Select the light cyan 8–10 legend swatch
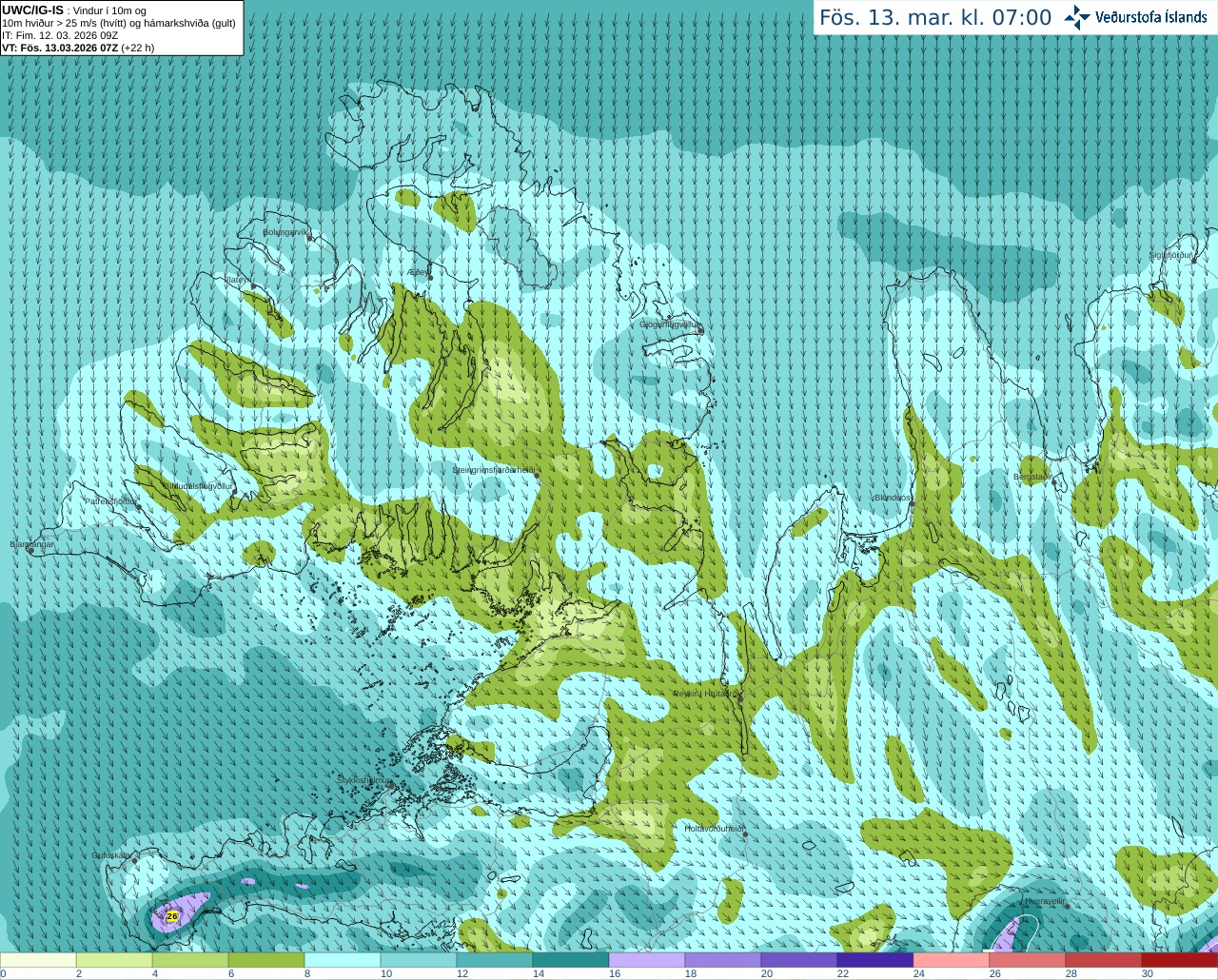Viewport: 1218px width, 980px height. (343, 960)
